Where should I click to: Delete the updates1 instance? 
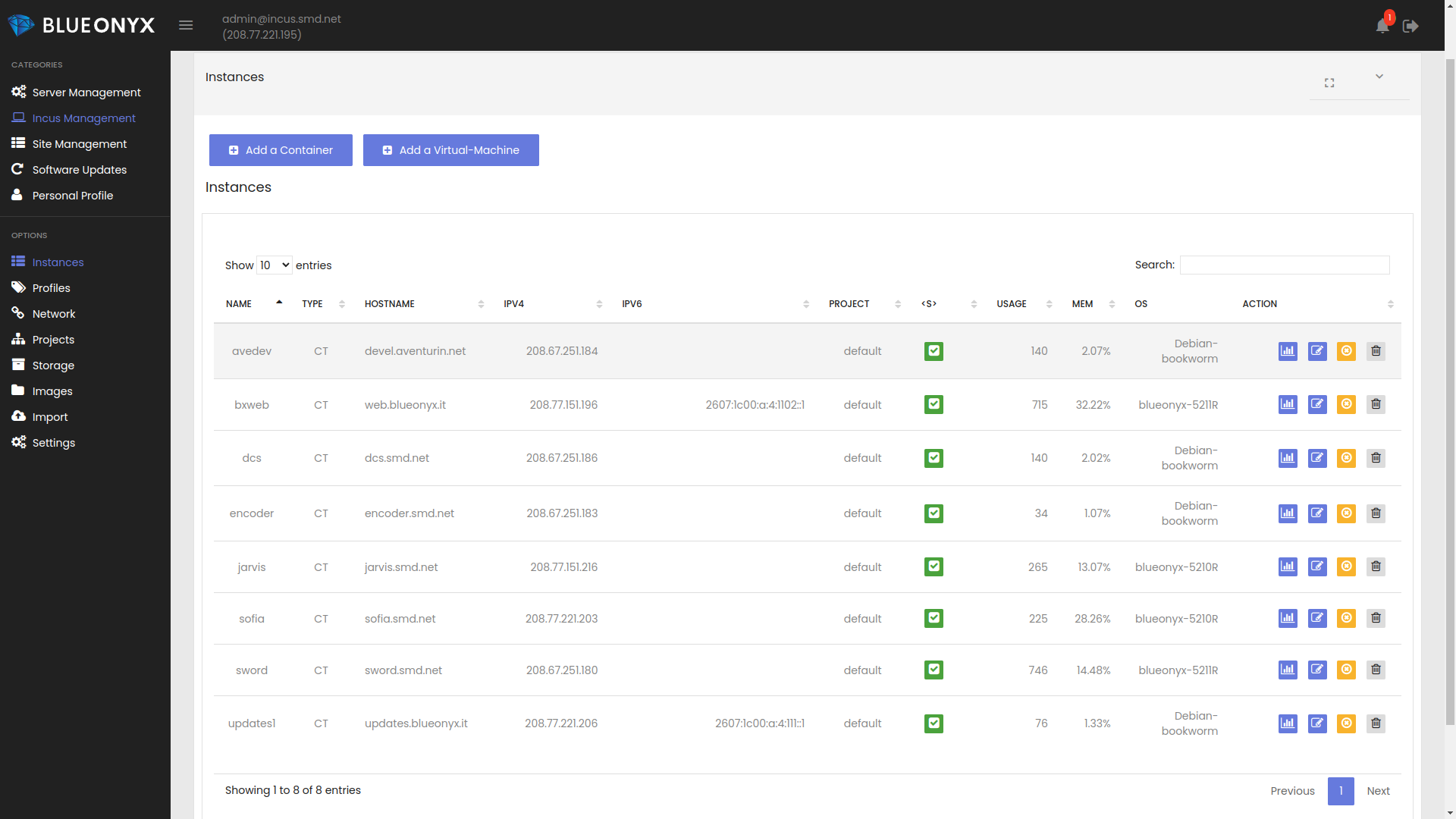pyautogui.click(x=1376, y=723)
